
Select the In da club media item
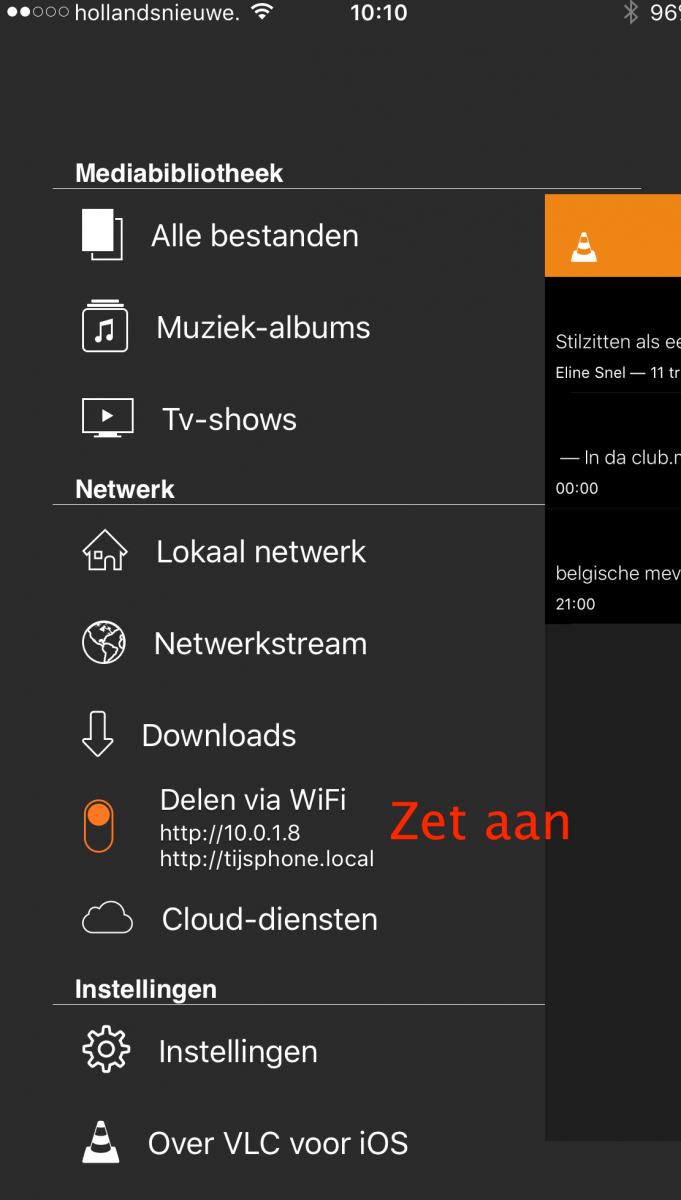[617, 471]
